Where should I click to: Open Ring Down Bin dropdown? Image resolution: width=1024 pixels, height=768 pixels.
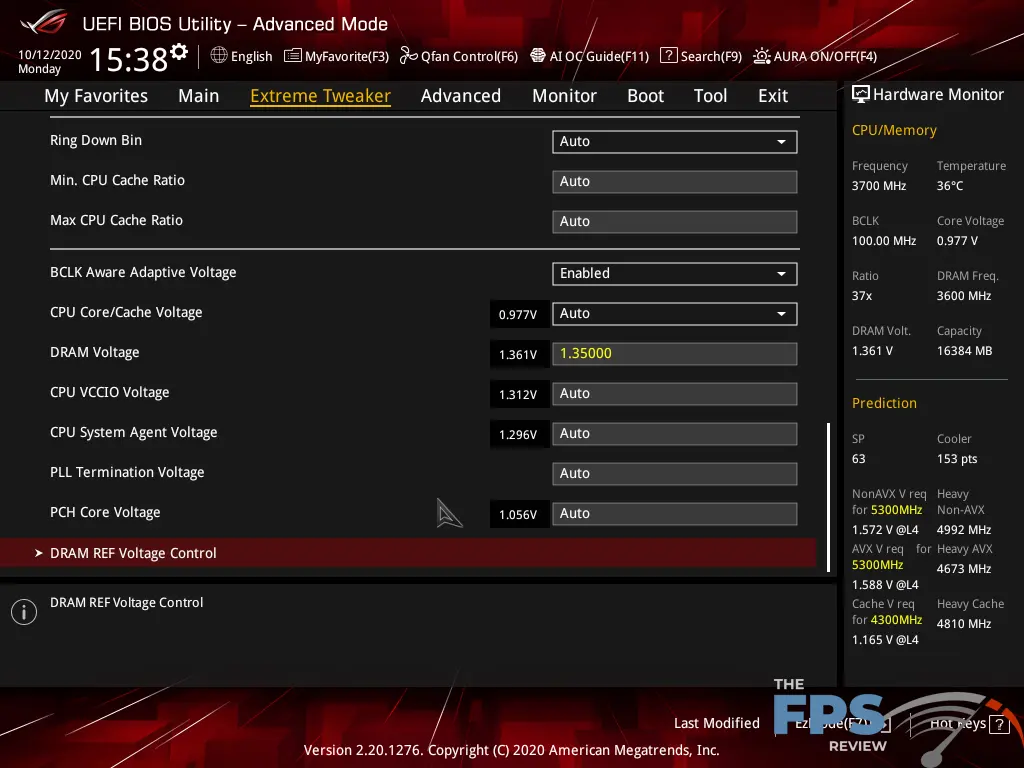coord(675,142)
